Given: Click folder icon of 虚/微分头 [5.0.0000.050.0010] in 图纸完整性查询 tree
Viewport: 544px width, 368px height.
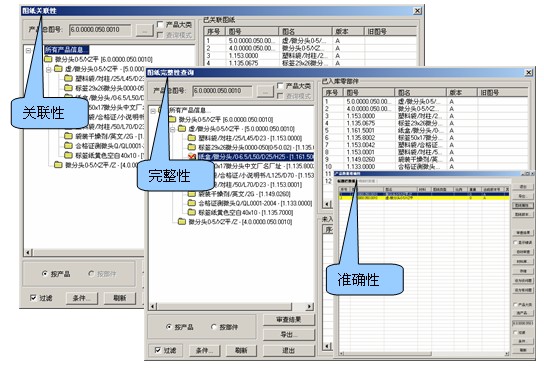Looking at the screenshot, I should coord(182,129).
